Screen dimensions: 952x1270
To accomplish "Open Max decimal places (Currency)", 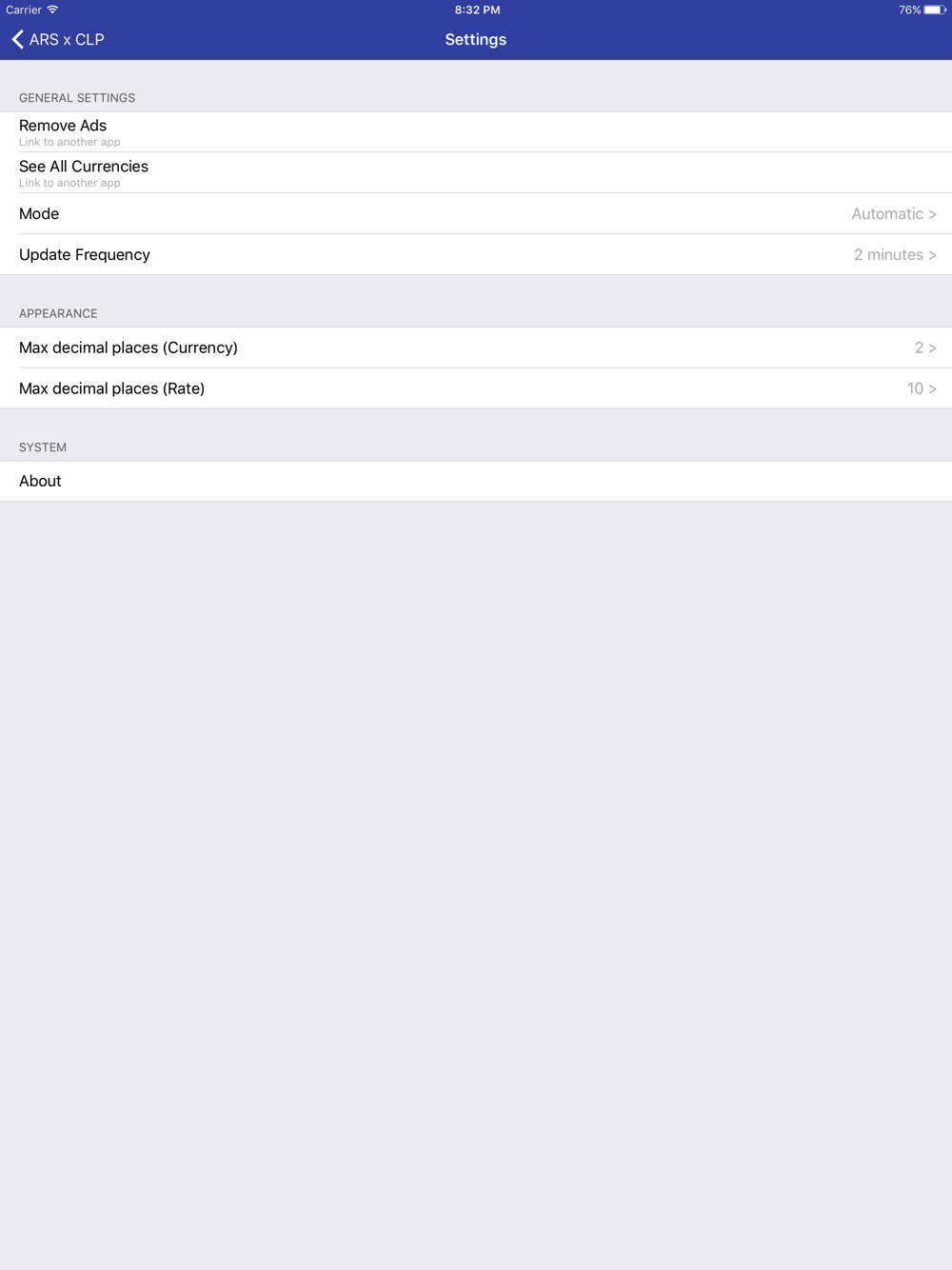I will click(x=476, y=347).
